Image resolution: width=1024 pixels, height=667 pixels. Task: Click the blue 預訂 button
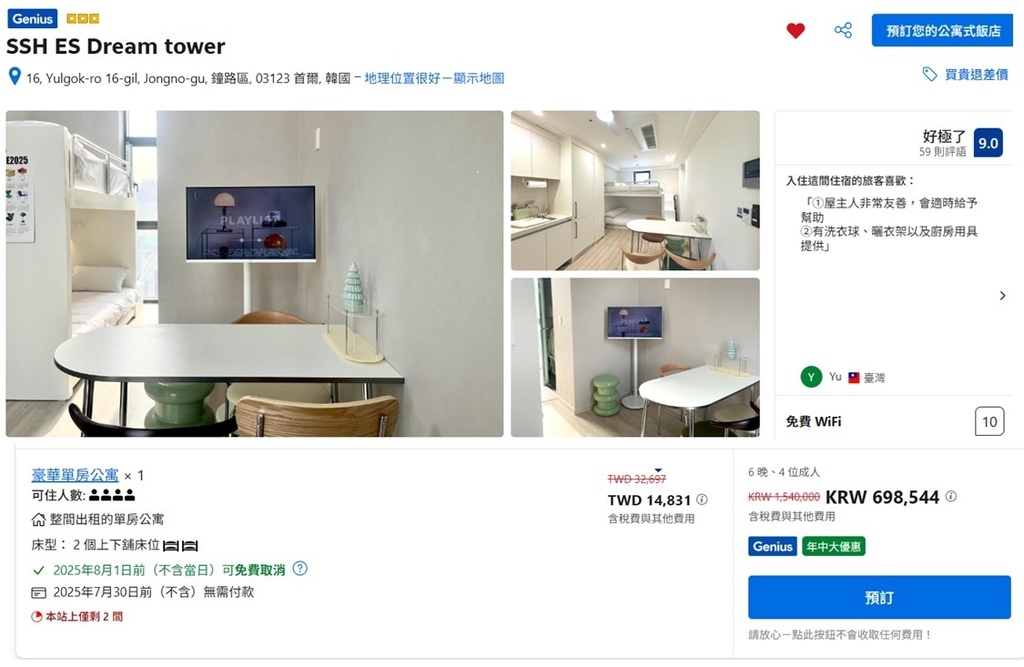tap(879, 597)
